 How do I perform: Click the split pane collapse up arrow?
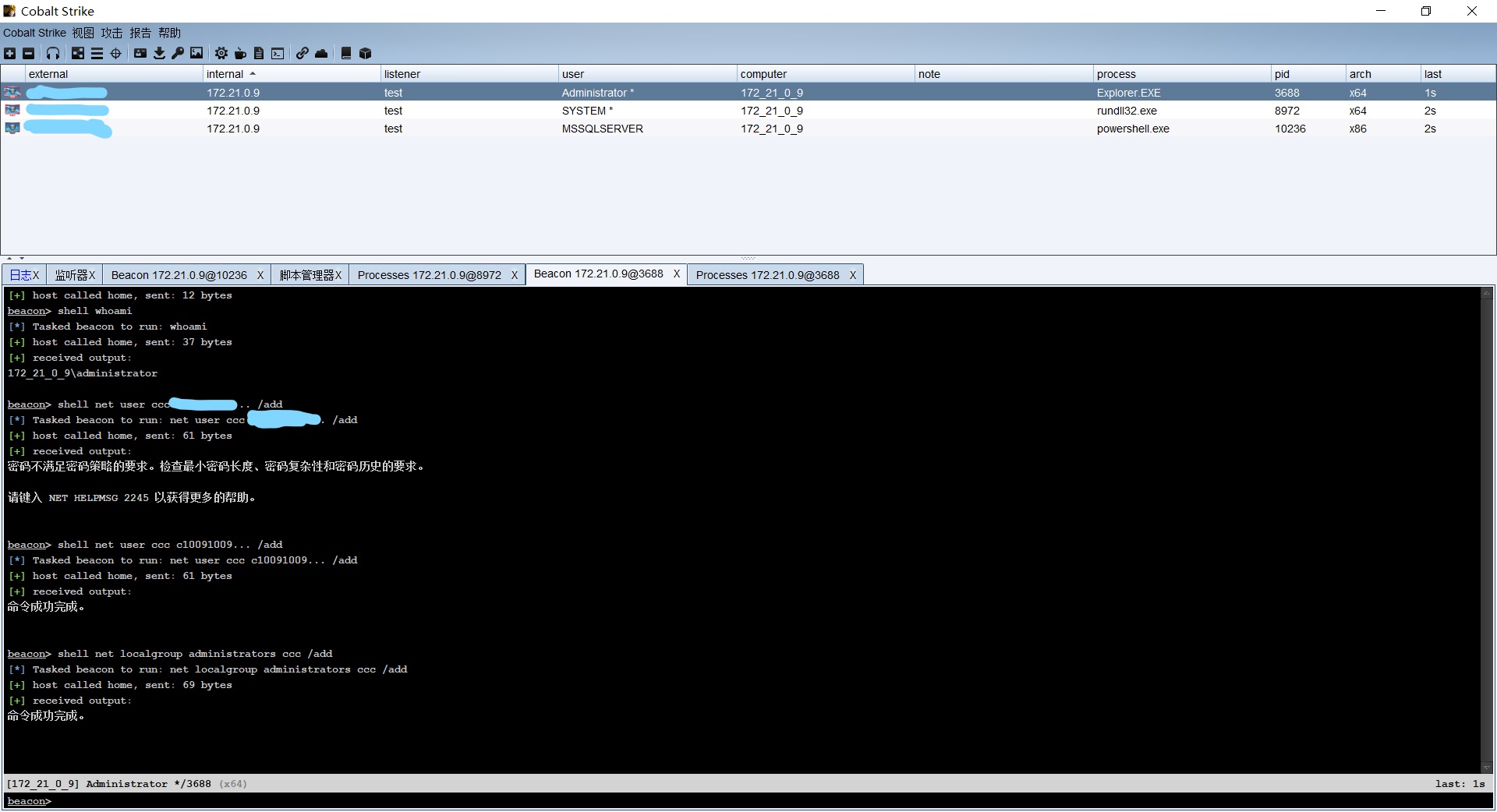[x=9, y=258]
